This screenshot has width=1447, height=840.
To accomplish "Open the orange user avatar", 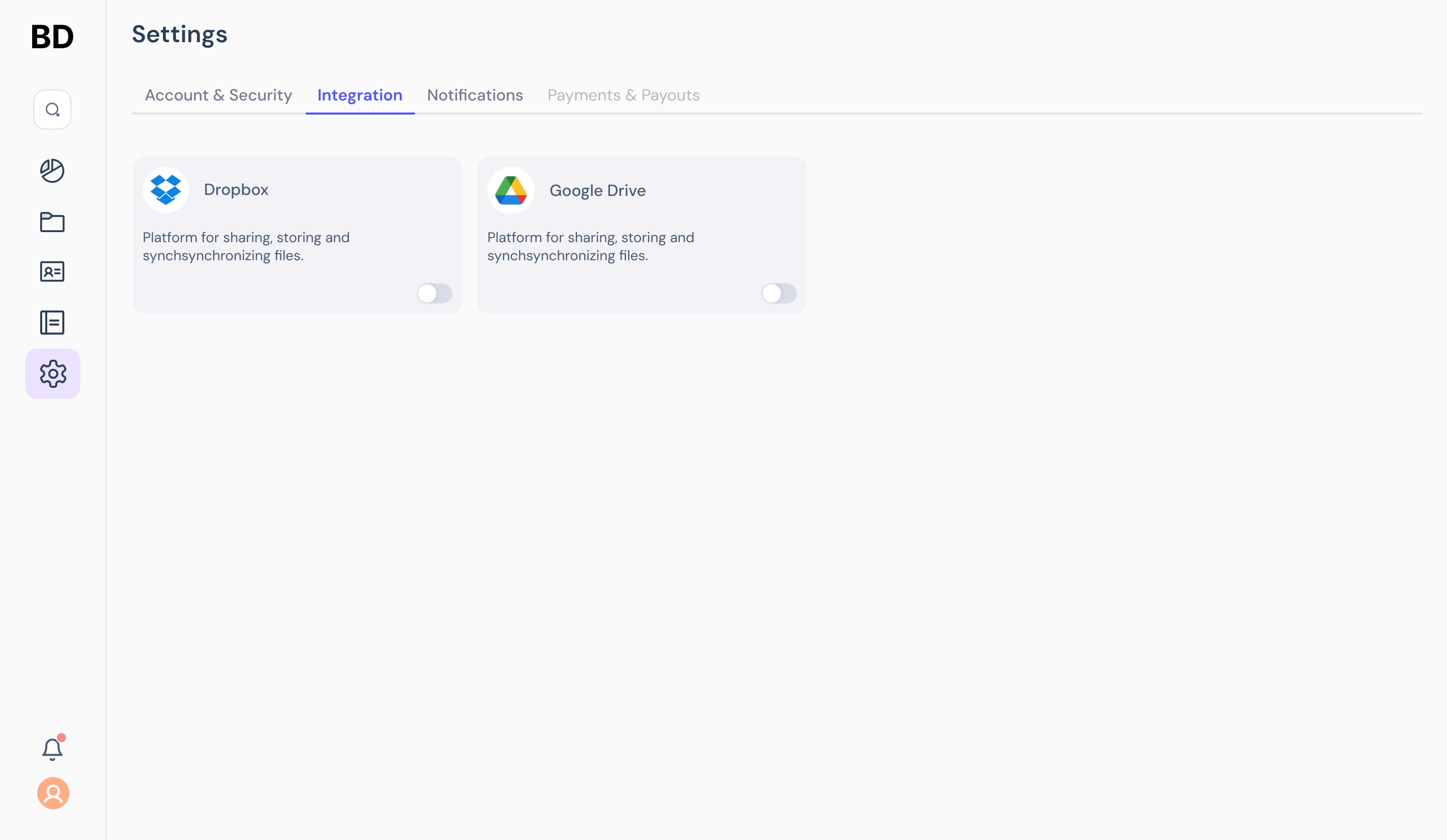I will (53, 793).
